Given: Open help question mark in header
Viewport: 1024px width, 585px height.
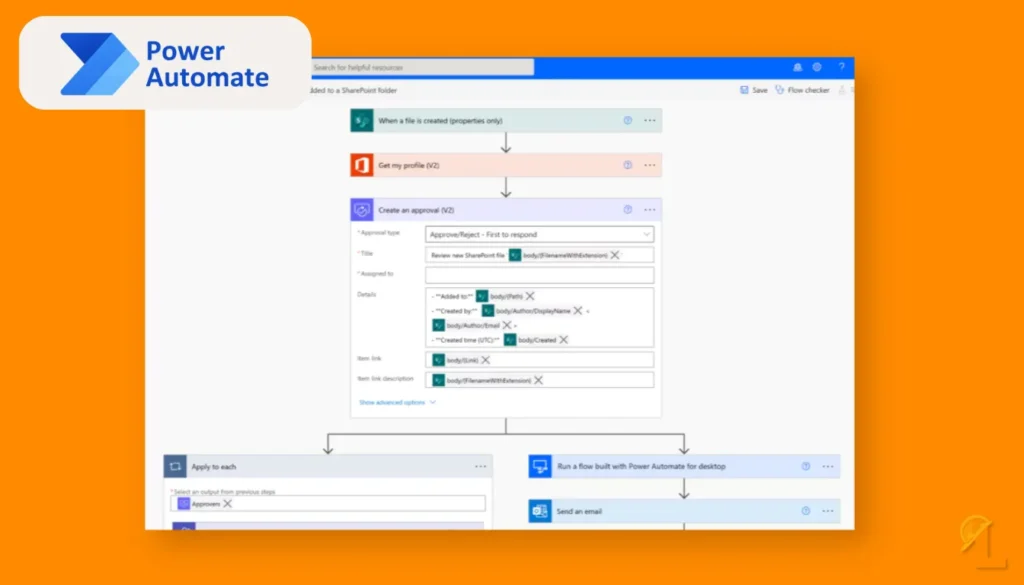Looking at the screenshot, I should (842, 67).
